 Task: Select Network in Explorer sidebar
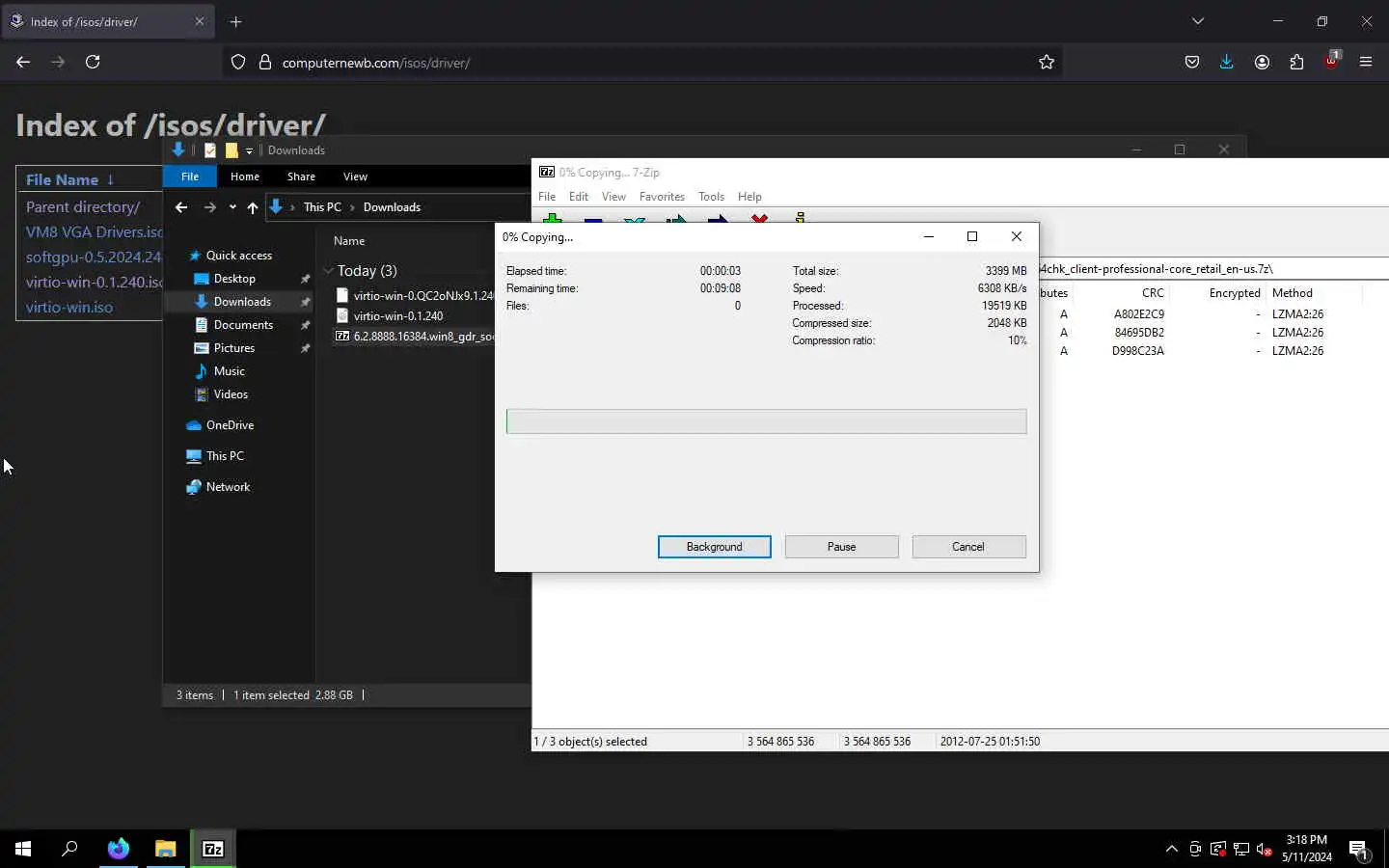(x=228, y=487)
